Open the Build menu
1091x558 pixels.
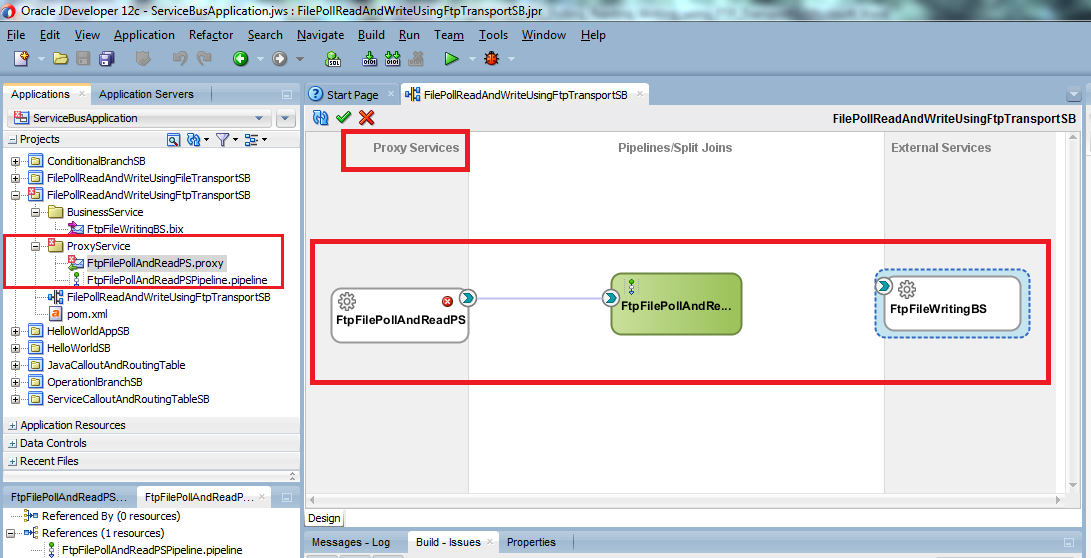(372, 35)
